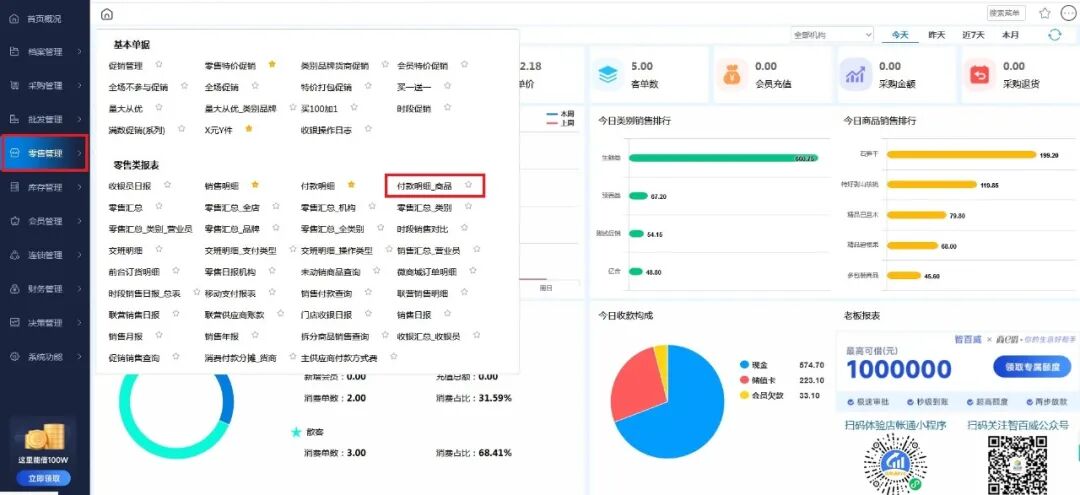The height and width of the screenshot is (495, 1080).
Task: Open the 全部机构 dropdown
Action: [x=832, y=35]
